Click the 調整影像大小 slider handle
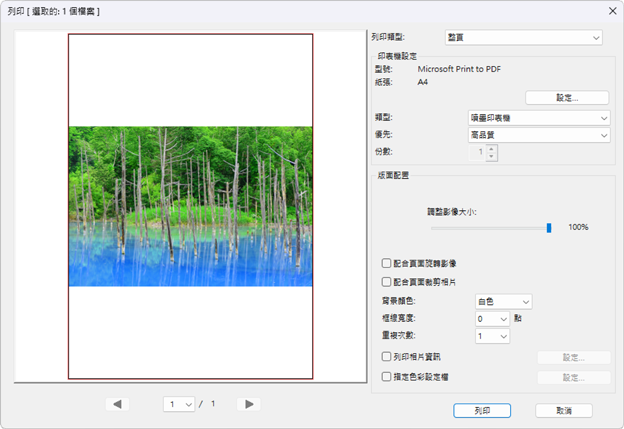This screenshot has height=429, width=624. 549,228
